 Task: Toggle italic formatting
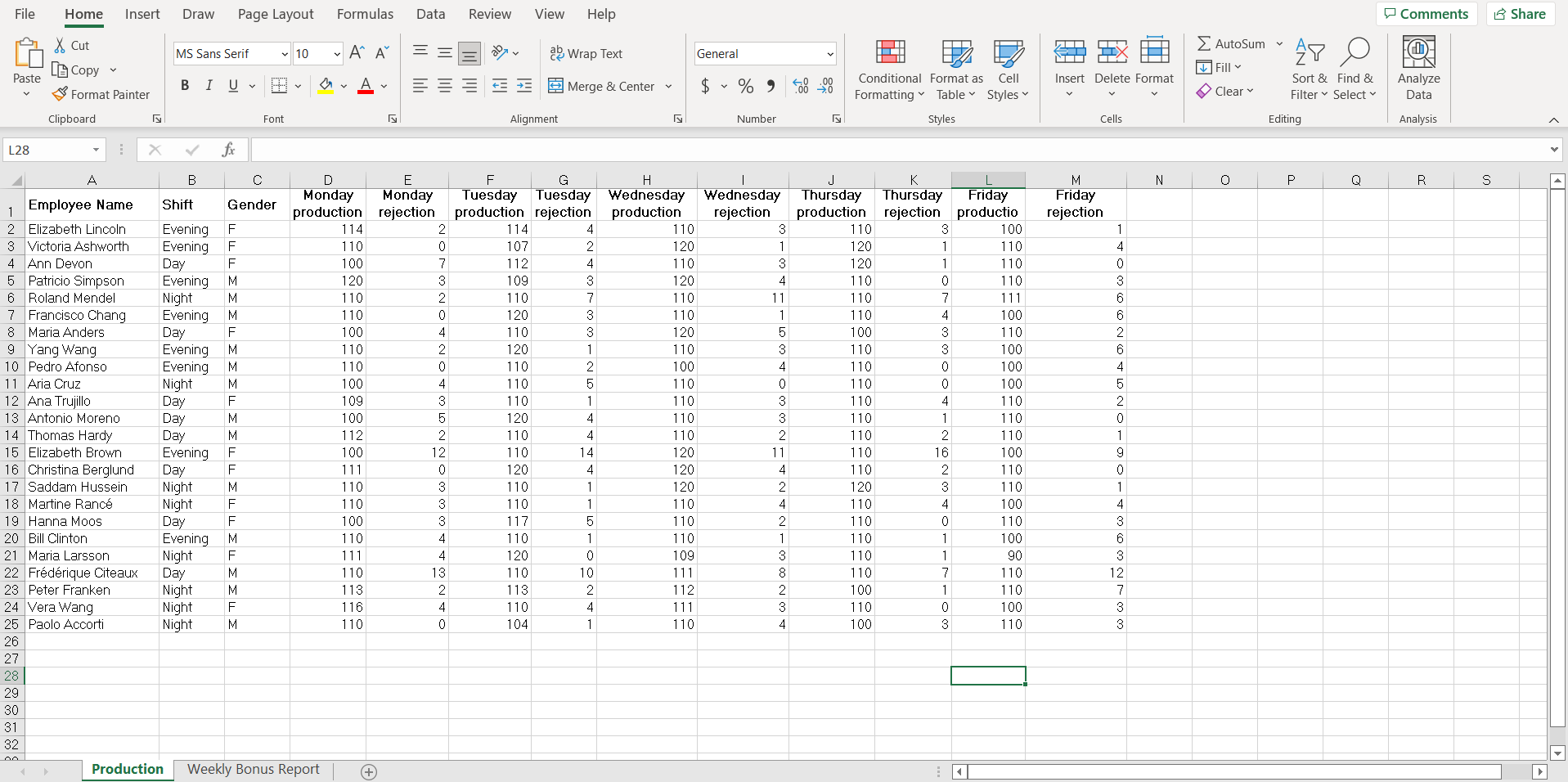(x=209, y=85)
